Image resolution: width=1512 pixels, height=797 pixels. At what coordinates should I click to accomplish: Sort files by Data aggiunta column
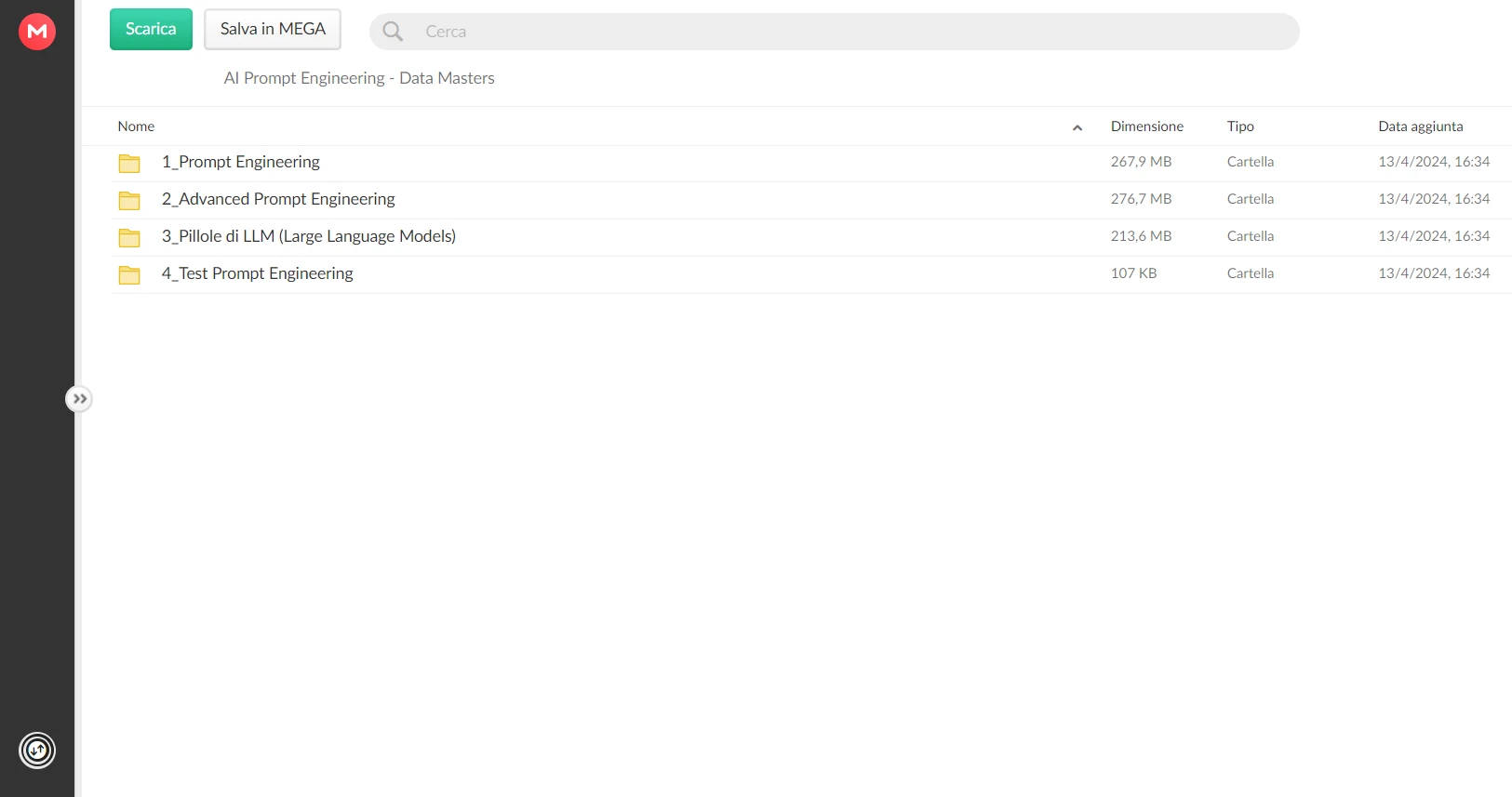1420,126
